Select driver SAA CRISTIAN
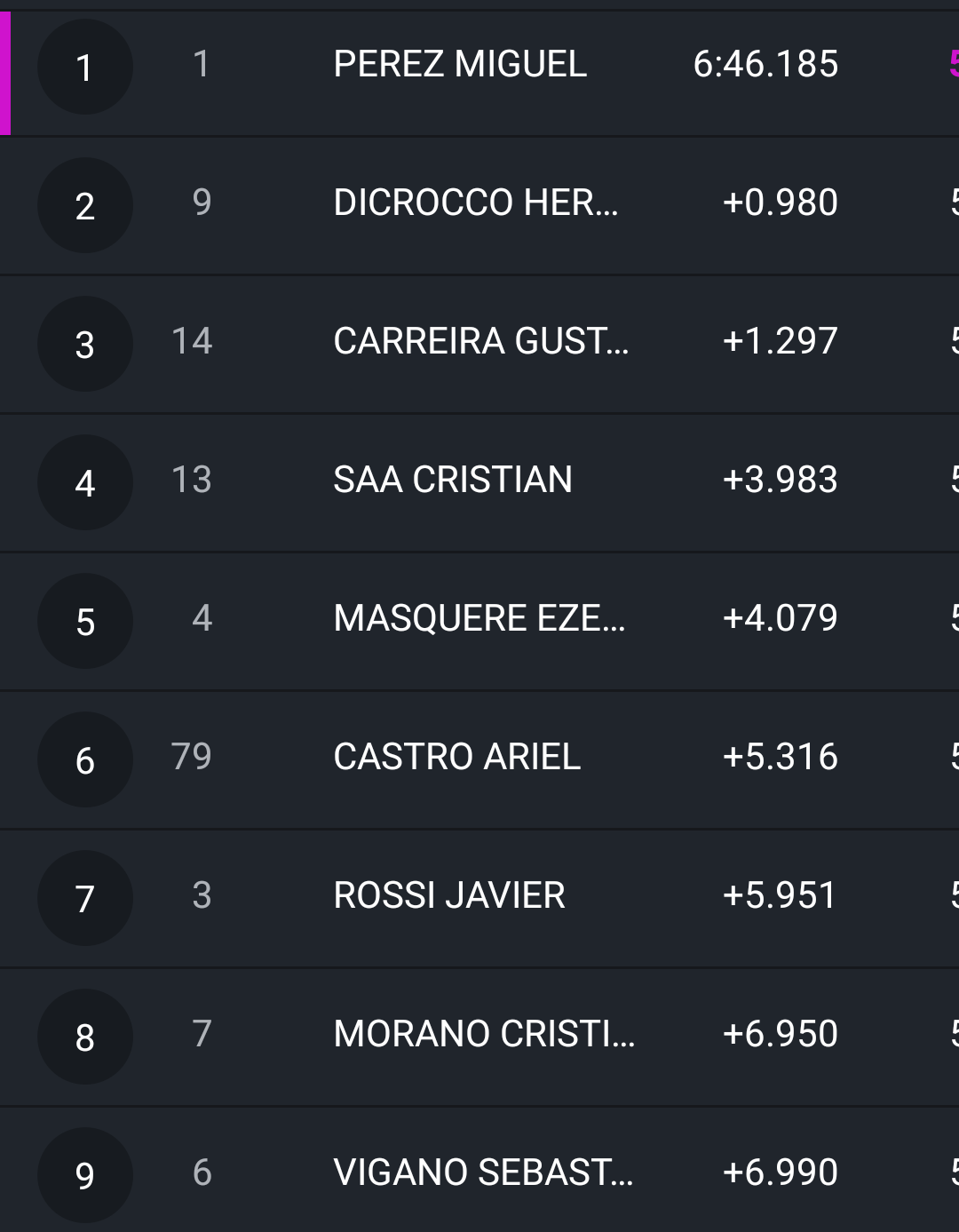Image resolution: width=959 pixels, height=1232 pixels. pyautogui.click(x=453, y=480)
